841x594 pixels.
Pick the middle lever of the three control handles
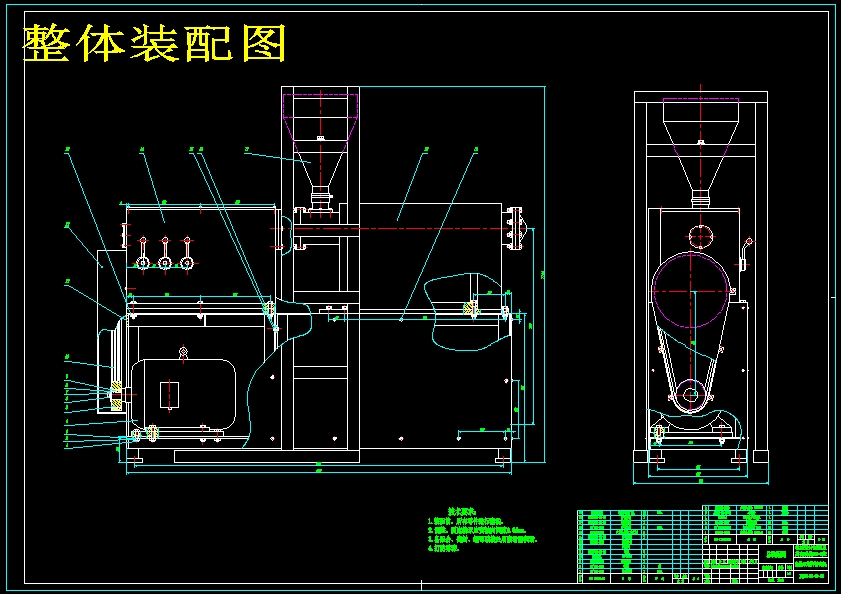(165, 253)
